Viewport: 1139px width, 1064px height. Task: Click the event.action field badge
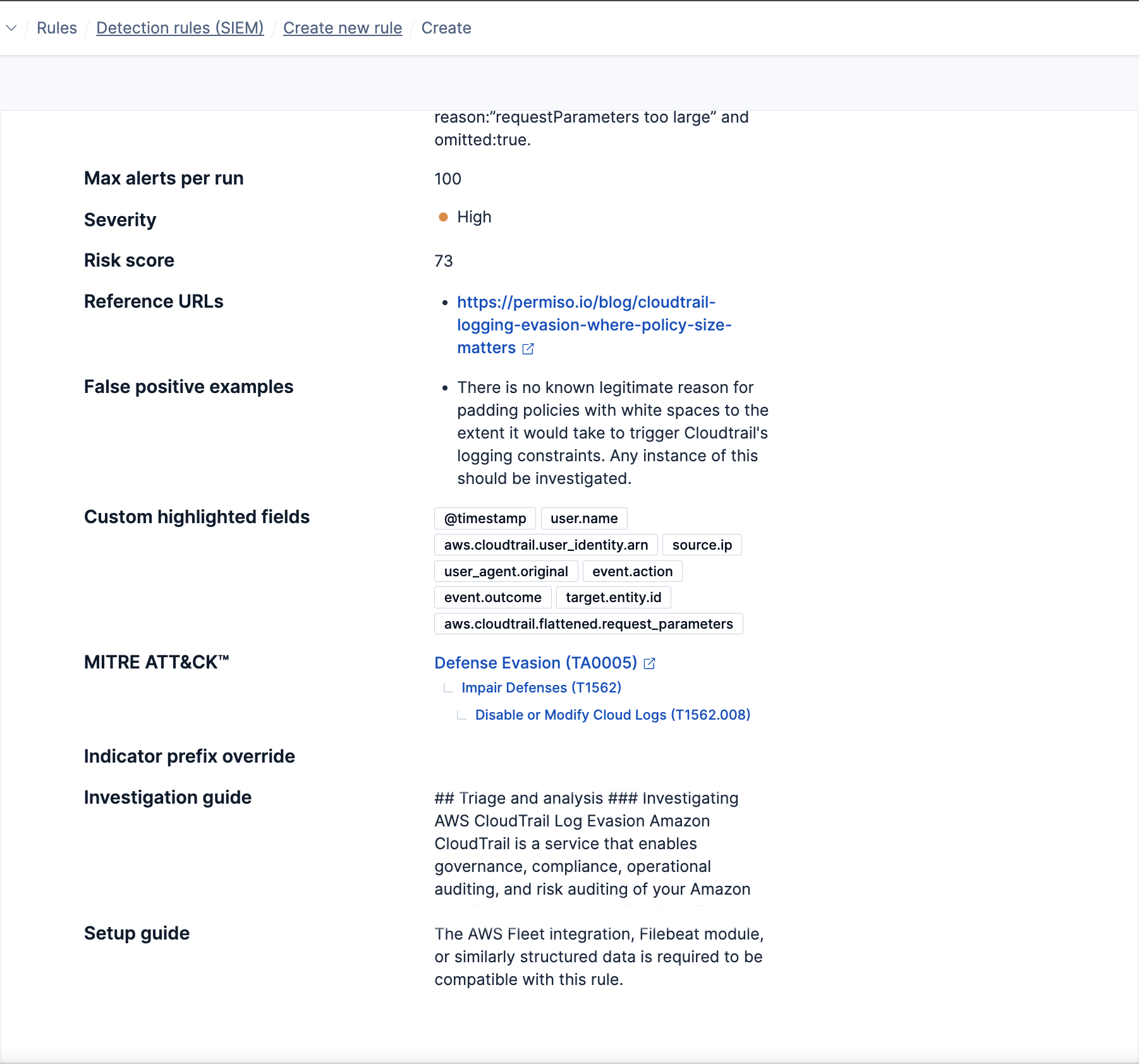pyautogui.click(x=632, y=572)
